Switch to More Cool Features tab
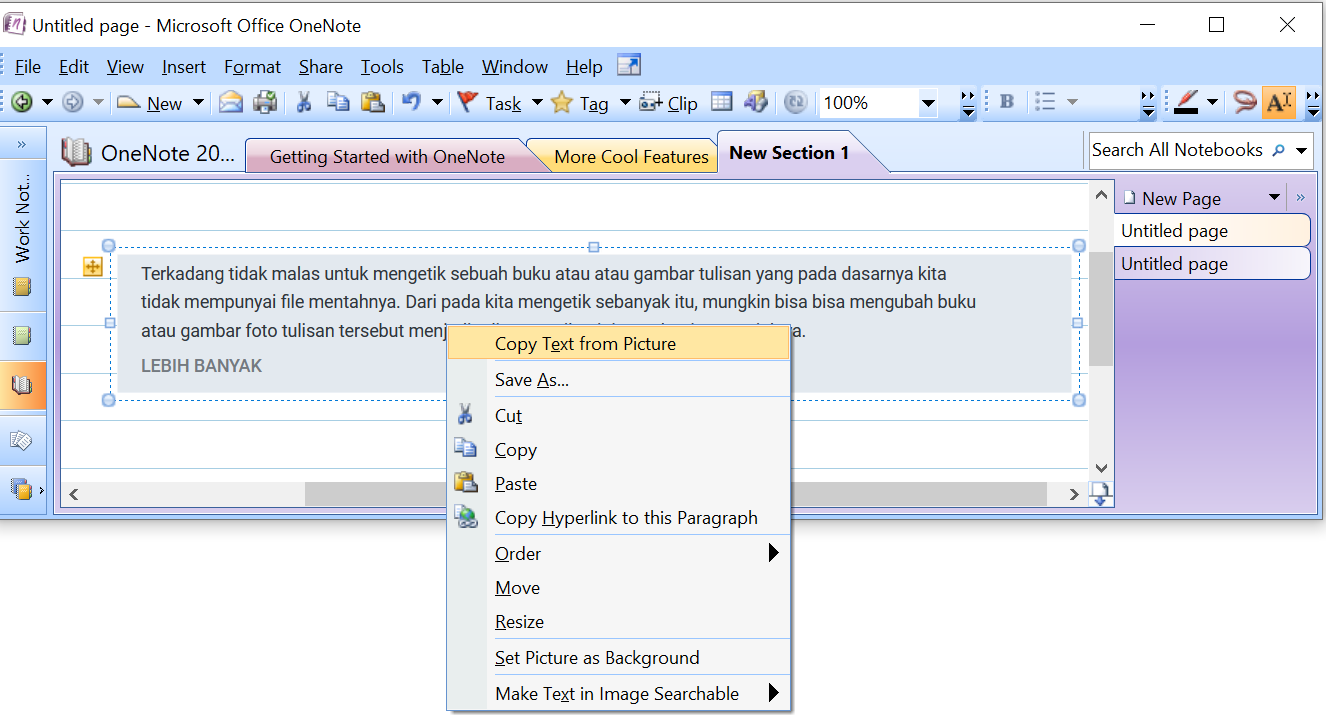The image size is (1326, 722). point(631,156)
